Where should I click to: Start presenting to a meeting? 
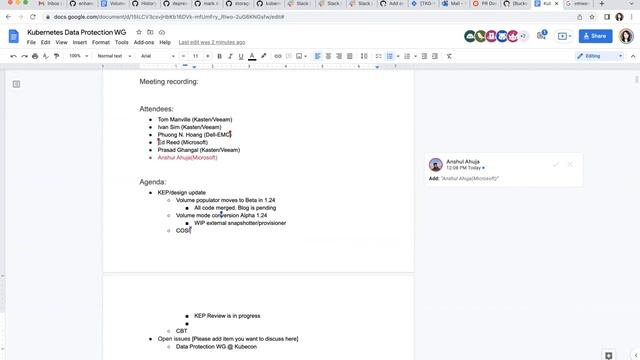click(x=562, y=36)
